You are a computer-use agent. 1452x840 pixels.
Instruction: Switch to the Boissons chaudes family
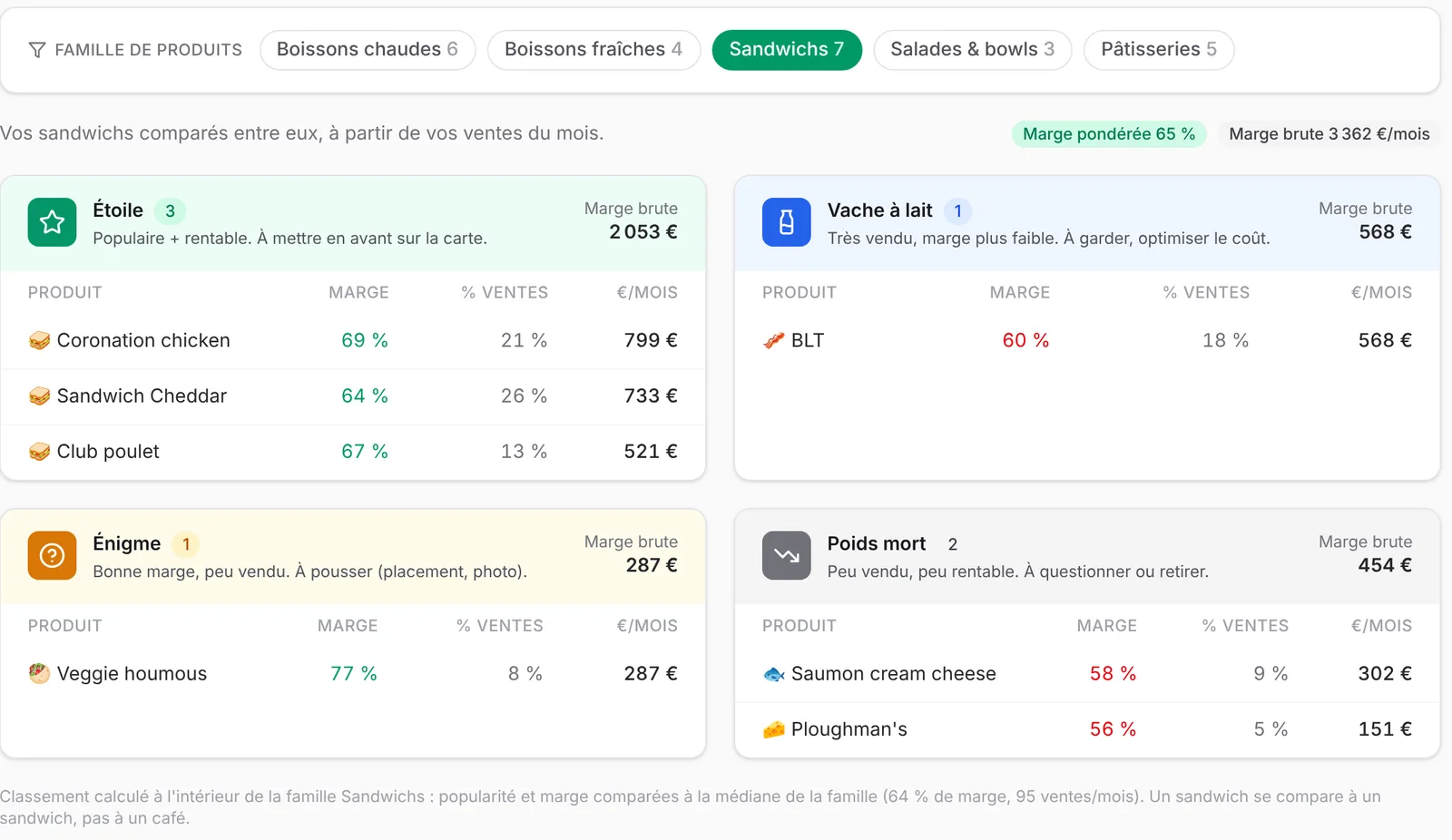pos(368,50)
